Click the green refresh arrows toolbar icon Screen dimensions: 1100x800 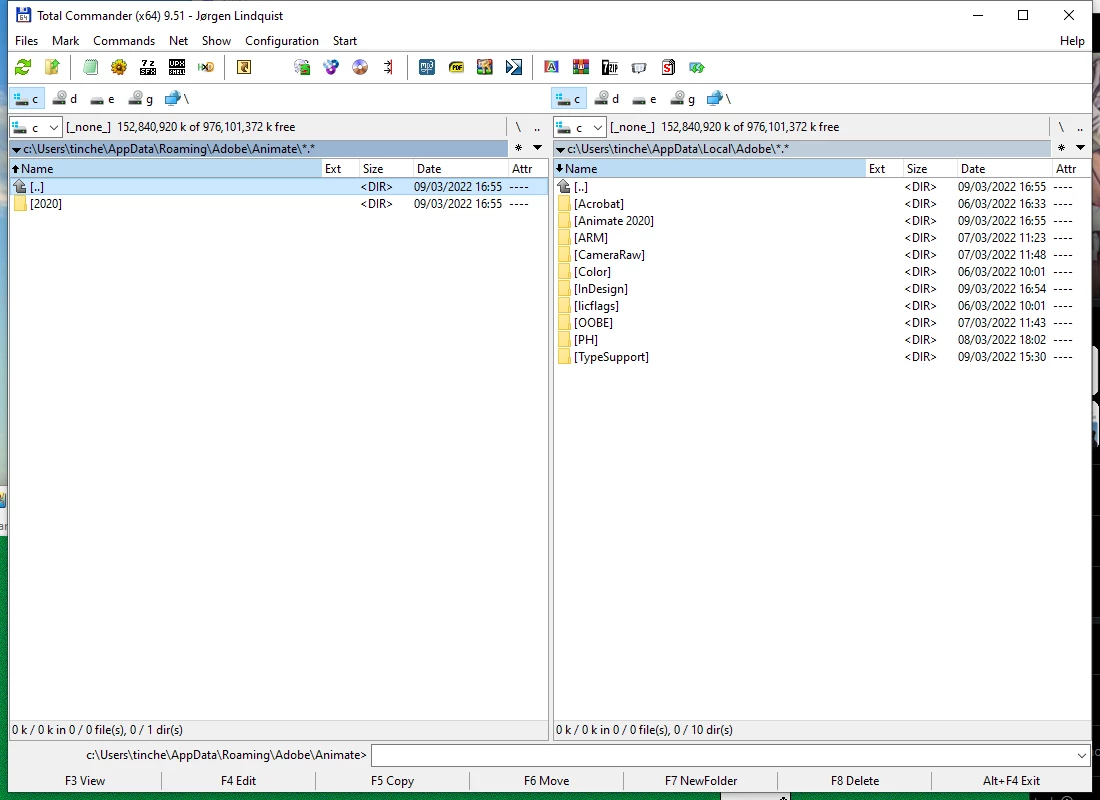point(23,67)
